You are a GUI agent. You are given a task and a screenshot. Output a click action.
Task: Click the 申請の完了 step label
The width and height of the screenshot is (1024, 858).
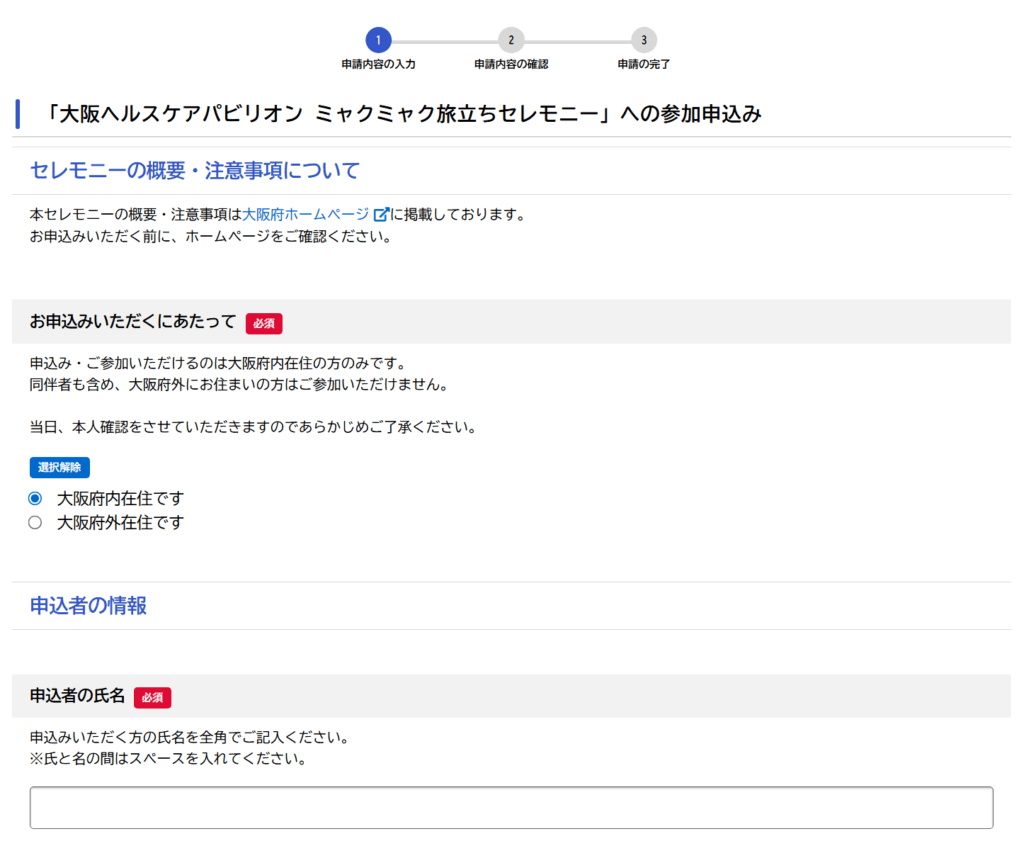(x=644, y=64)
